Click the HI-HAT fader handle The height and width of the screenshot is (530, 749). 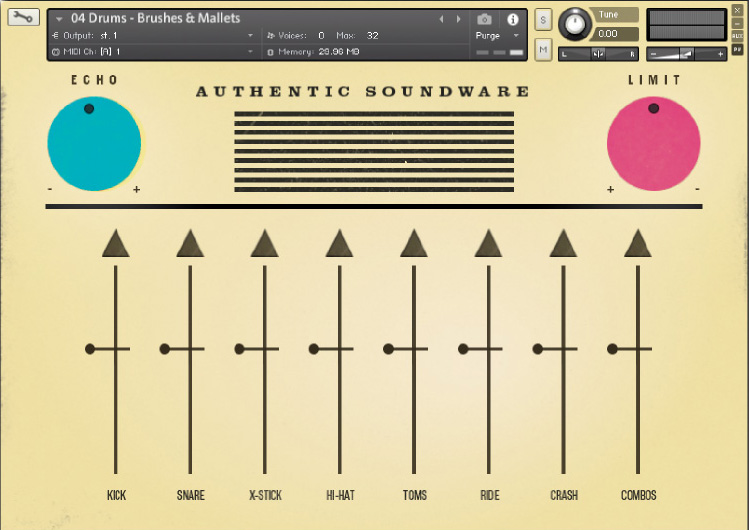pyautogui.click(x=331, y=349)
